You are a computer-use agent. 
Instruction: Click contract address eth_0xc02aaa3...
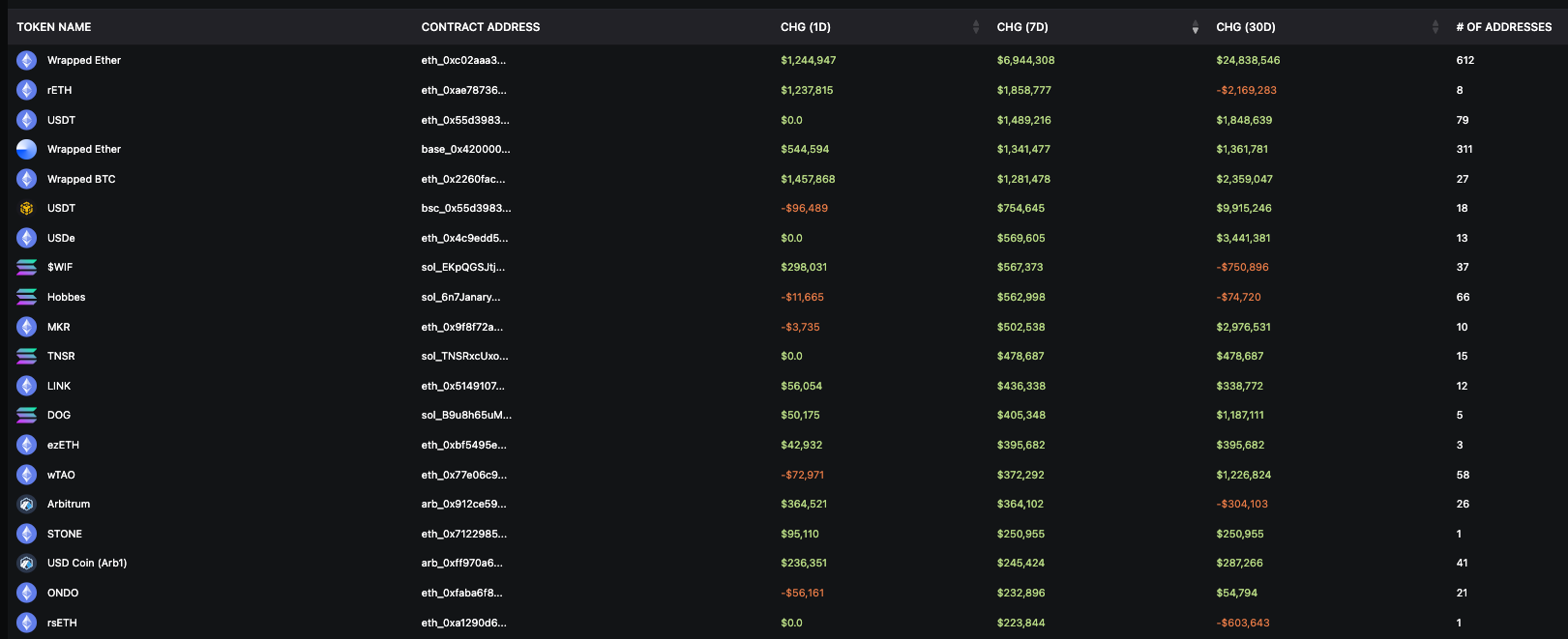(x=463, y=60)
